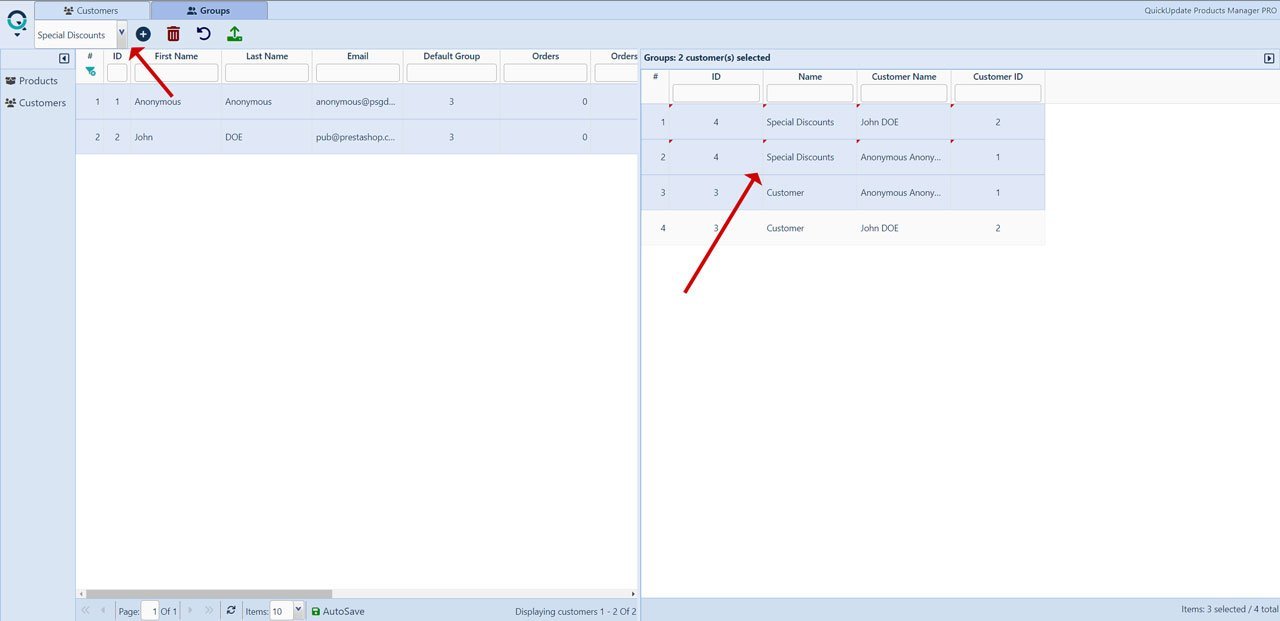Go to next page of customers
Viewport: 1280px width, 621px height.
point(191,610)
